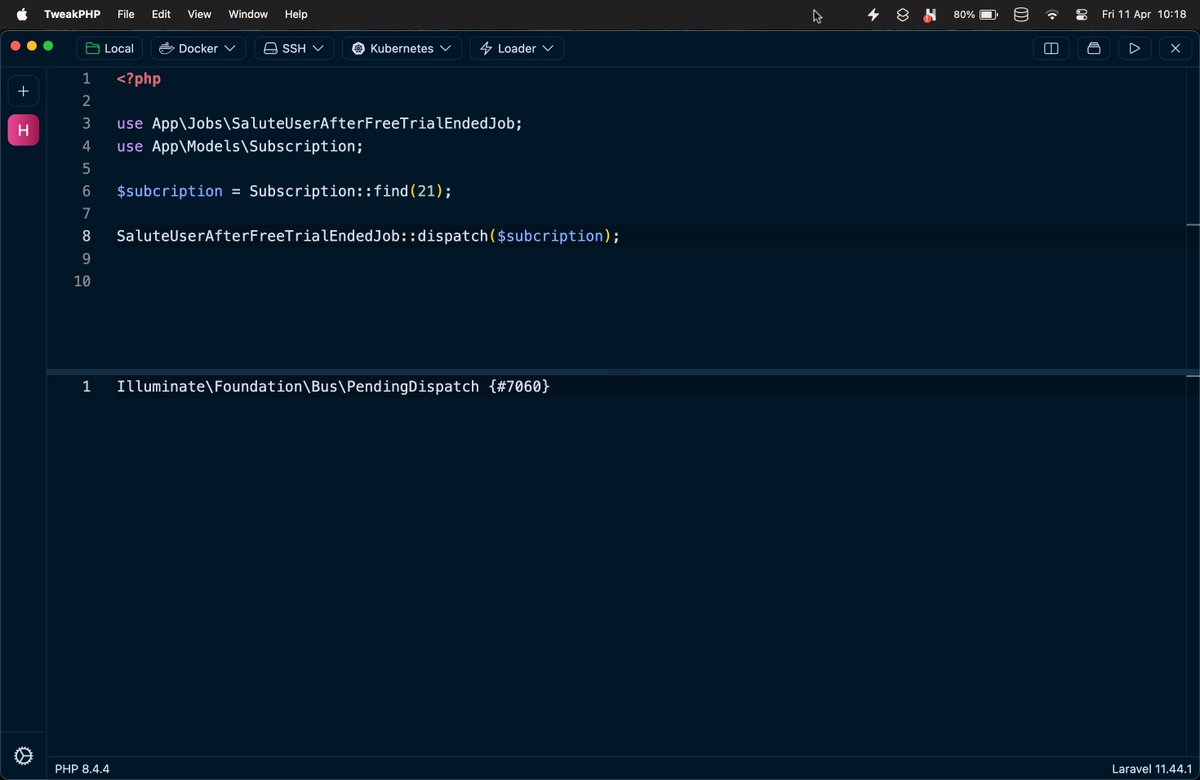Click the database stack menu bar icon
Screen dimensions: 1200x780
click(1021, 15)
